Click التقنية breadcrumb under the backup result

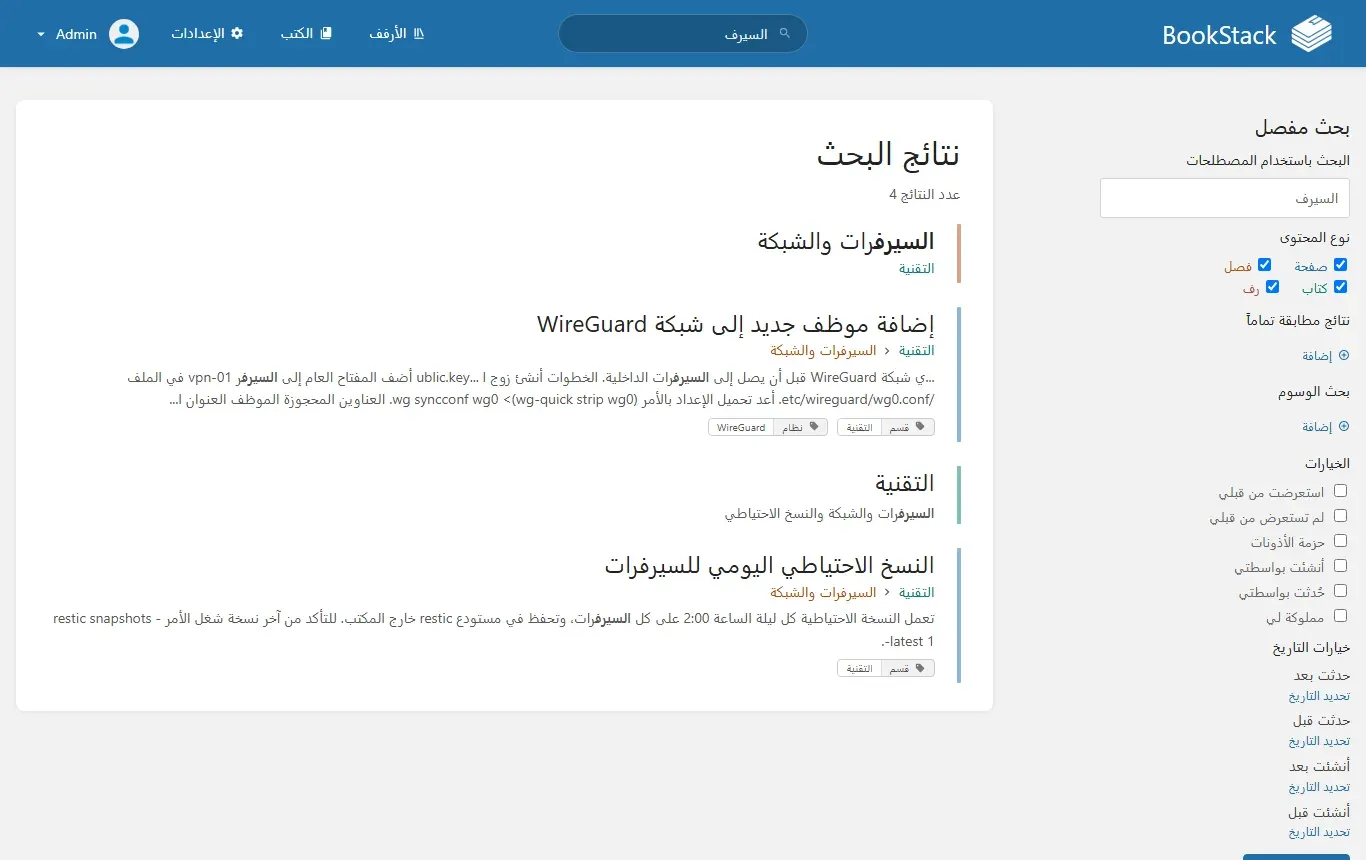pyautogui.click(x=916, y=592)
